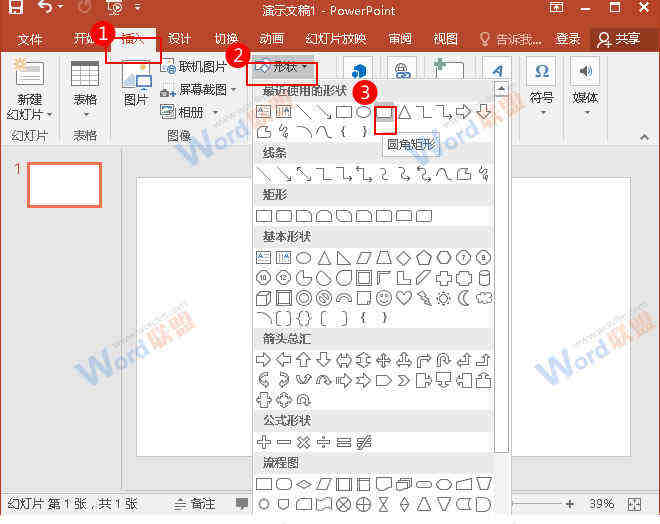The image size is (660, 524).
Task: Select the straight line under 线条
Action: coord(263,174)
